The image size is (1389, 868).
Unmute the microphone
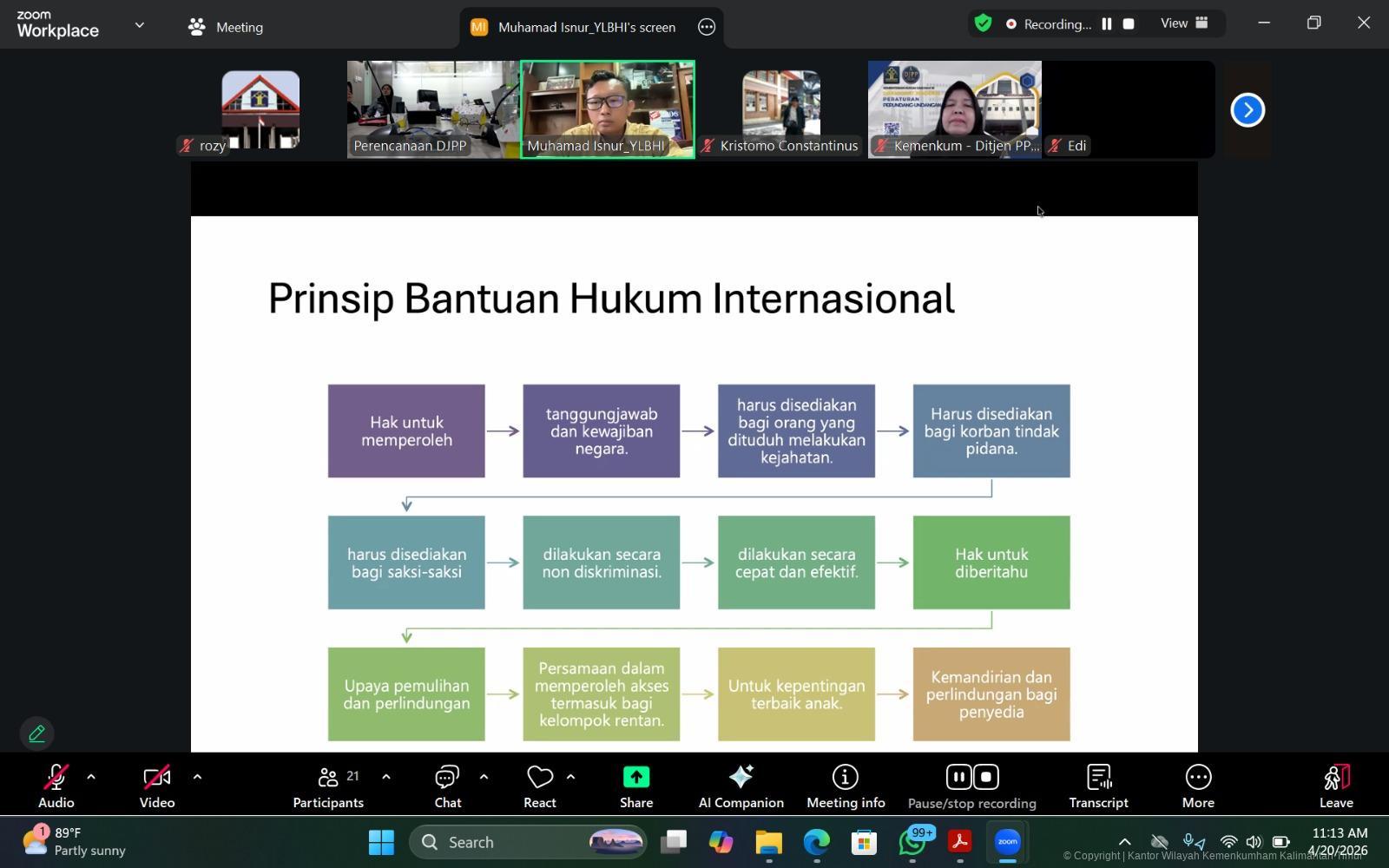[55, 777]
